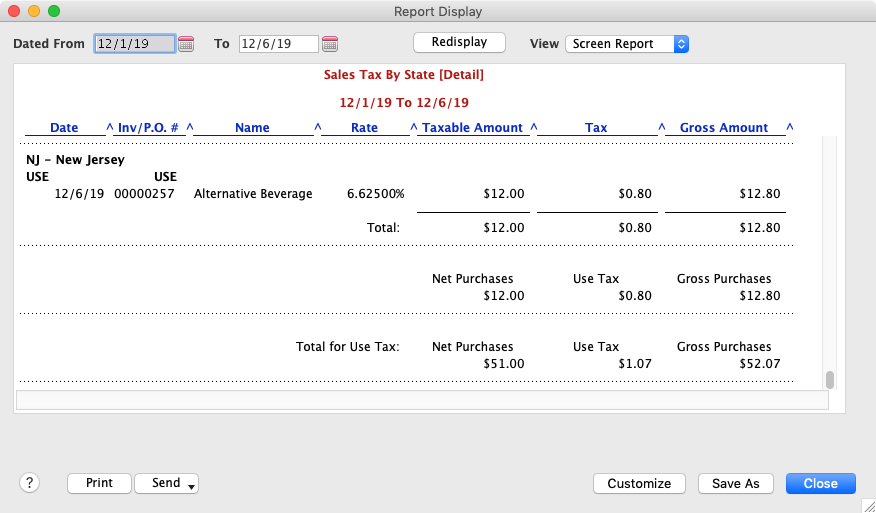
Task: Sort by the Taxable Amount column caret
Action: click(x=534, y=127)
